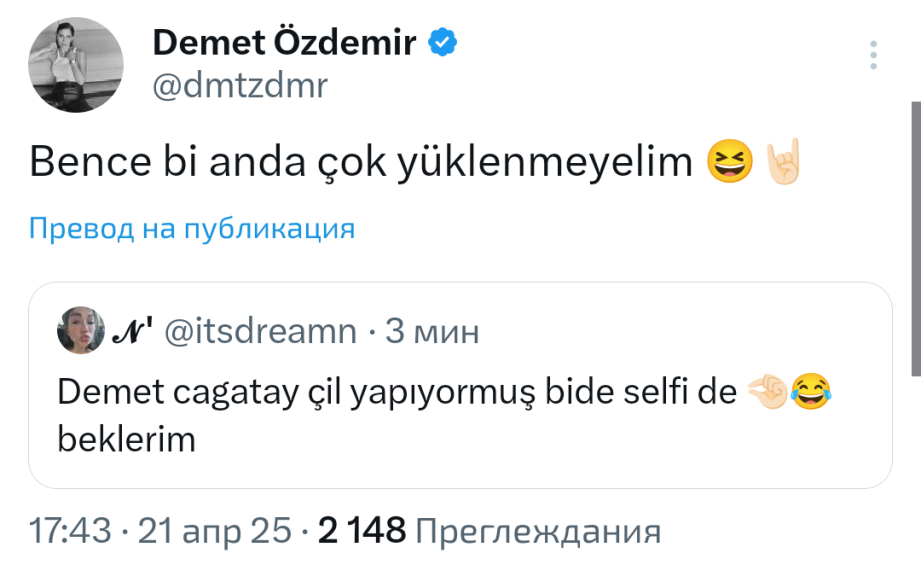Open the @itsdreamn profile handle
The width and height of the screenshot is (921, 567).
click(259, 331)
